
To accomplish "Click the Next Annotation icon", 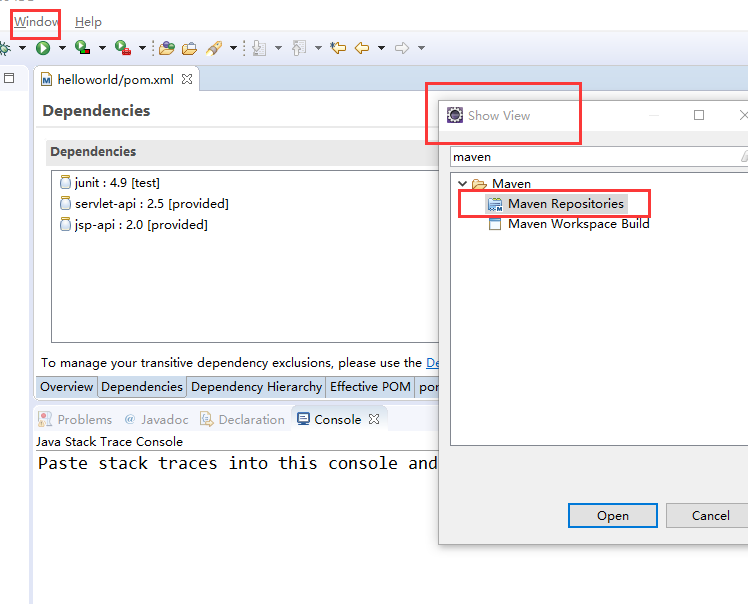I will (259, 48).
